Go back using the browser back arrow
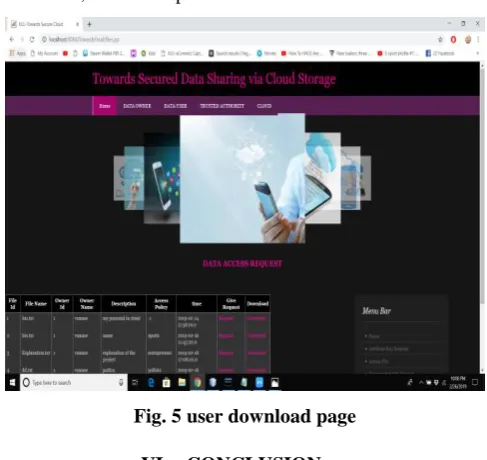The image size is (487, 460). point(12,39)
